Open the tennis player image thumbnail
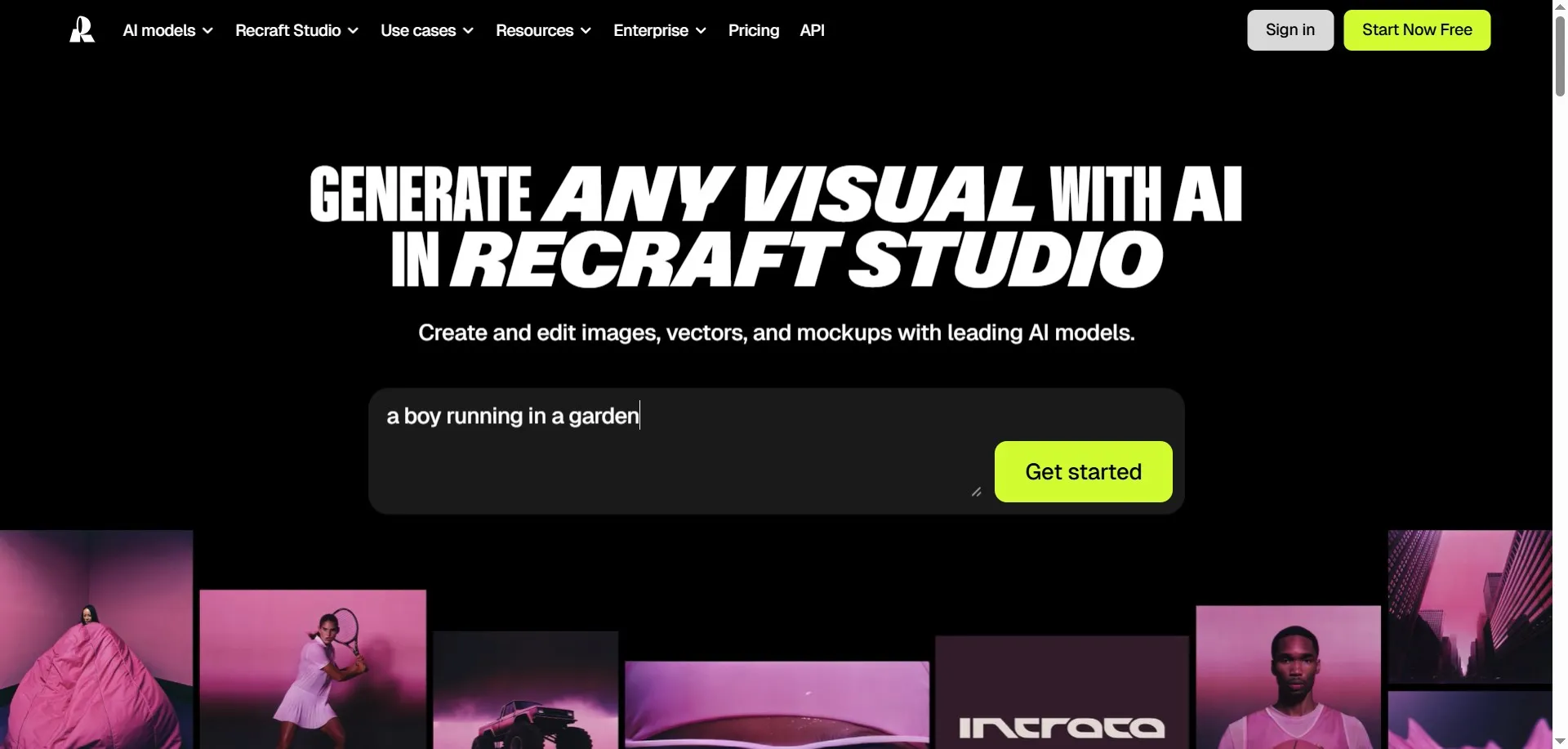This screenshot has height=749, width=1568. [x=313, y=669]
